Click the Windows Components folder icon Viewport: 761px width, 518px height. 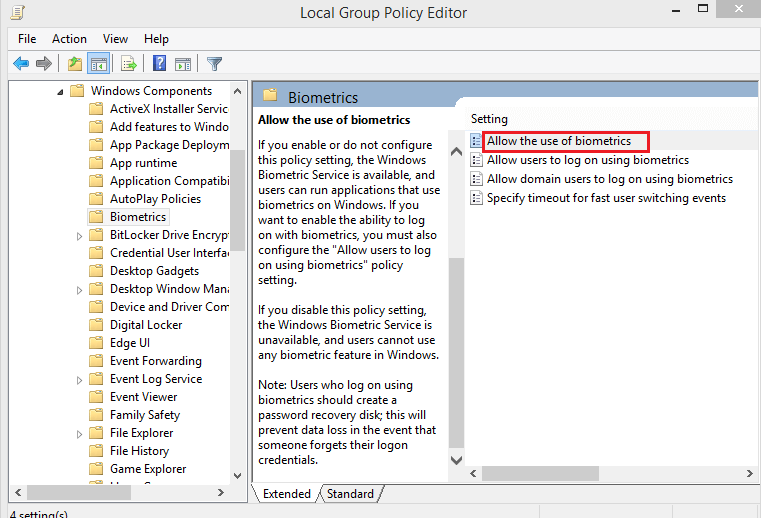click(77, 91)
